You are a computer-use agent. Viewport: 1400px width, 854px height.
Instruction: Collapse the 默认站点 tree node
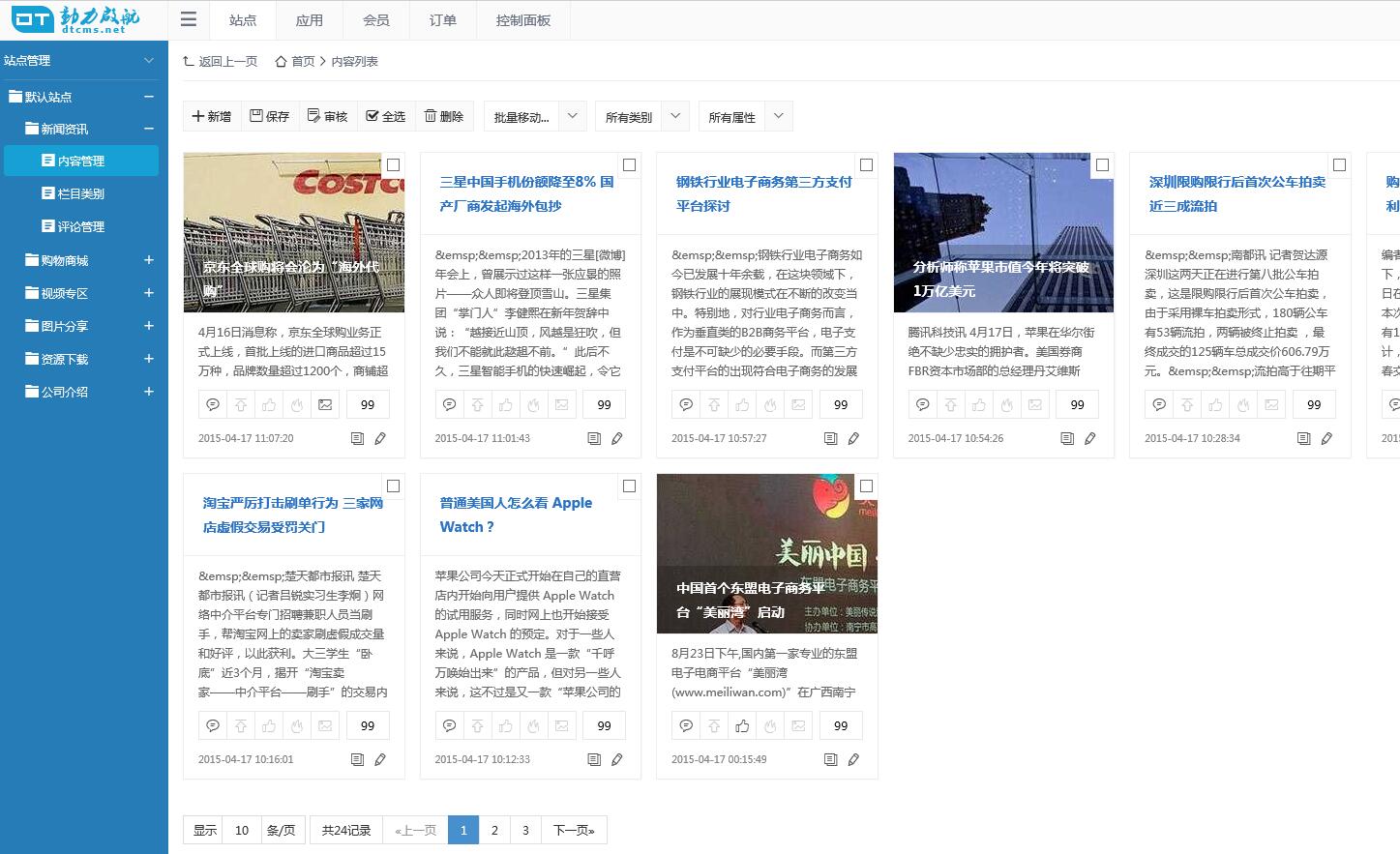coord(149,97)
